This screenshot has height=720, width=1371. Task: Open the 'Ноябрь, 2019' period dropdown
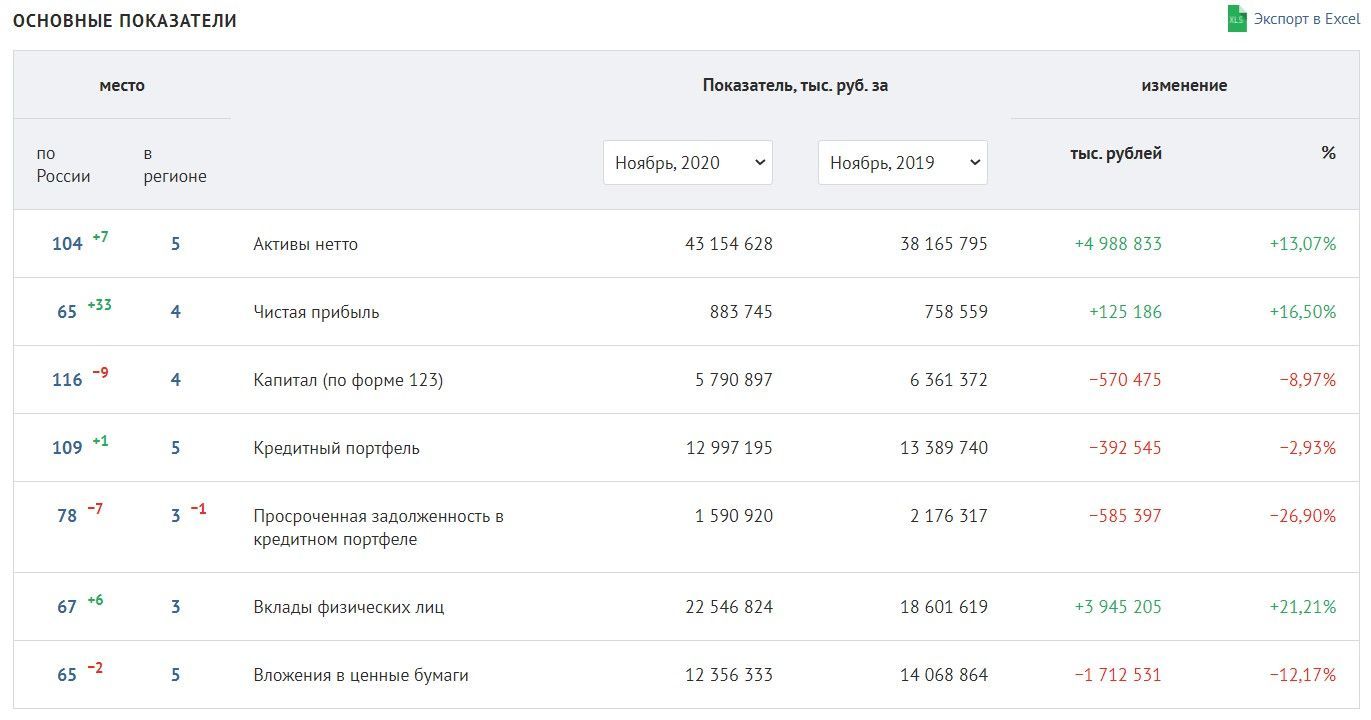point(903,162)
